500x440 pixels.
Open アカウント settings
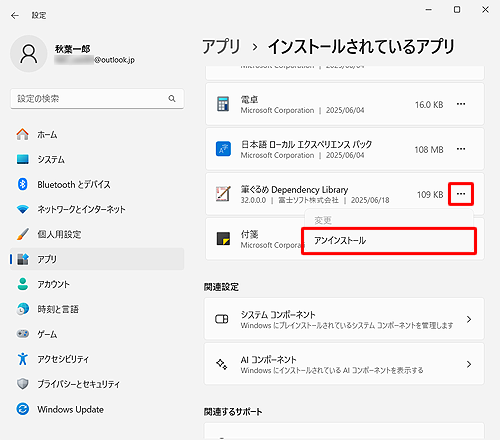point(97,284)
